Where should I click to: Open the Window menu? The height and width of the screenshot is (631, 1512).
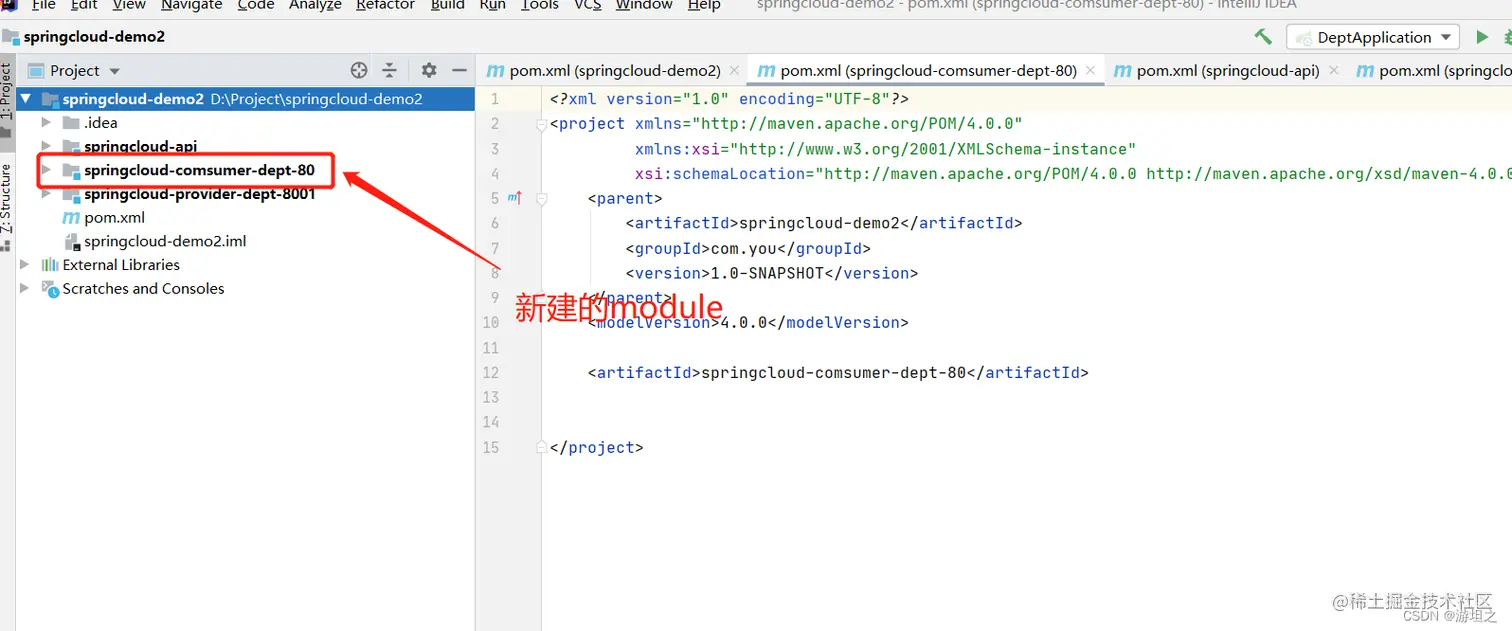tap(644, 5)
